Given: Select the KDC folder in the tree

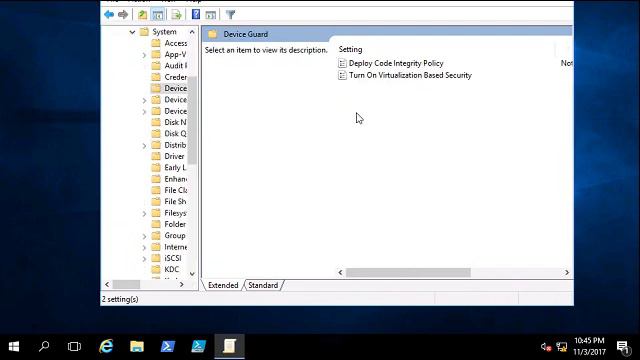Looking at the screenshot, I should pyautogui.click(x=171, y=269).
